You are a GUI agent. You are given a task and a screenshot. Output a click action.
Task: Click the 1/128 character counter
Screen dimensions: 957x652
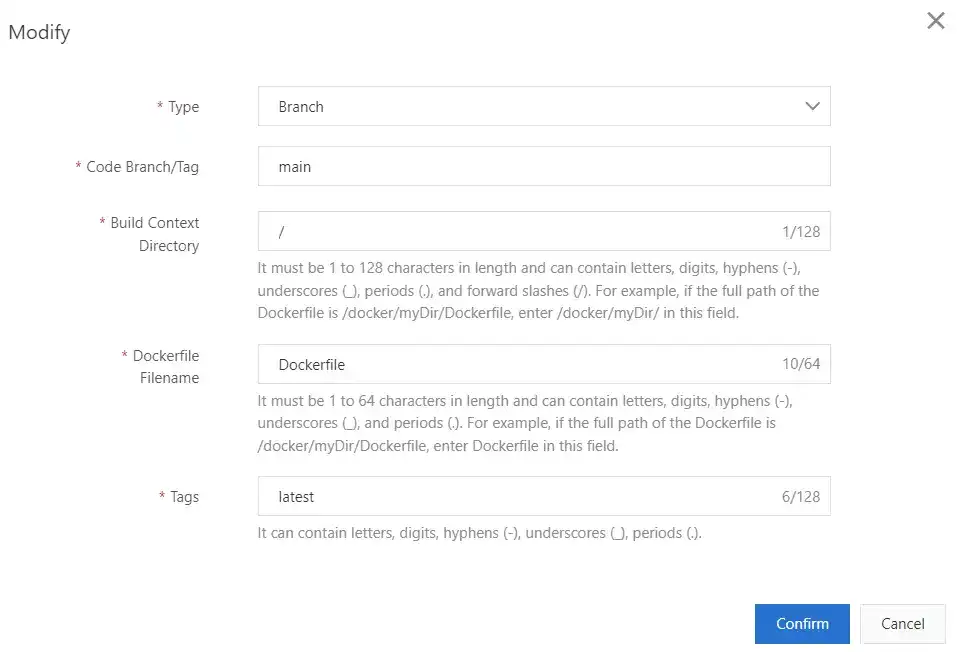click(800, 232)
